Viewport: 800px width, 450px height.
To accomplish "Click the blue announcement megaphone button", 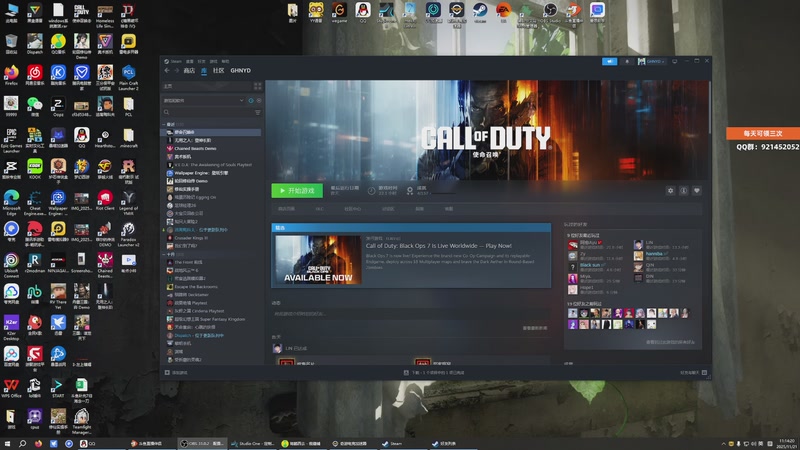I will click(609, 61).
